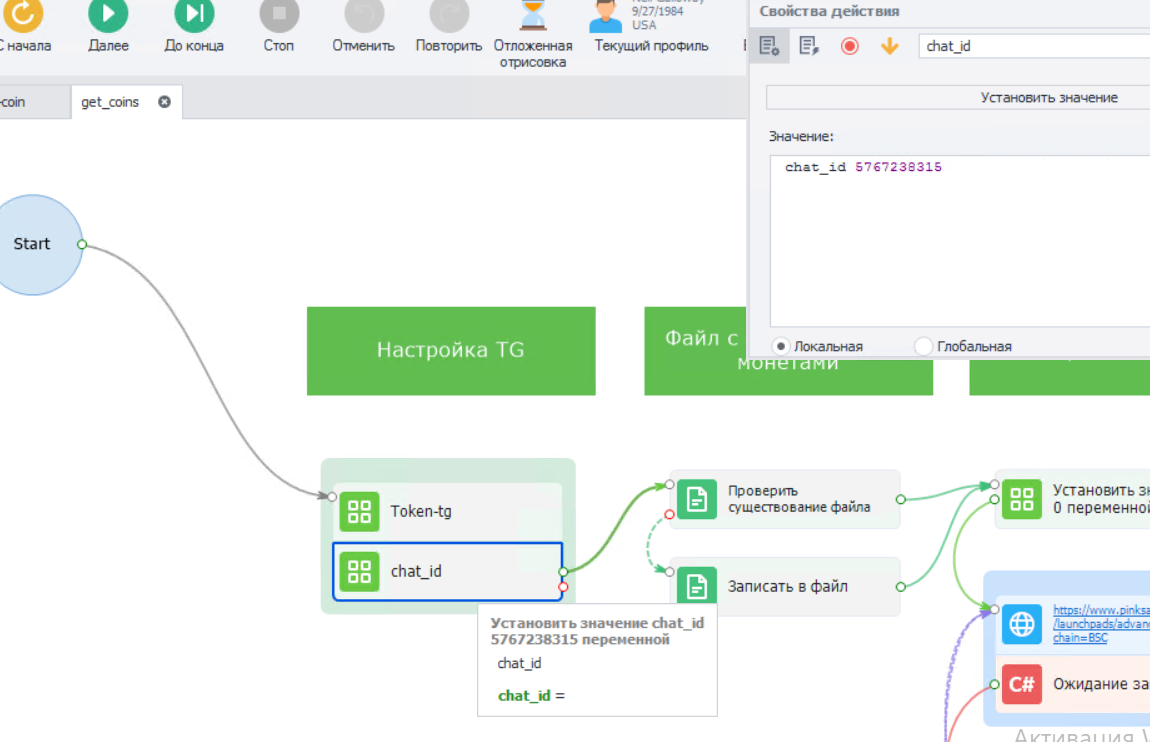
Task: Open the pinksale launchpads URL link
Action: click(1100, 623)
